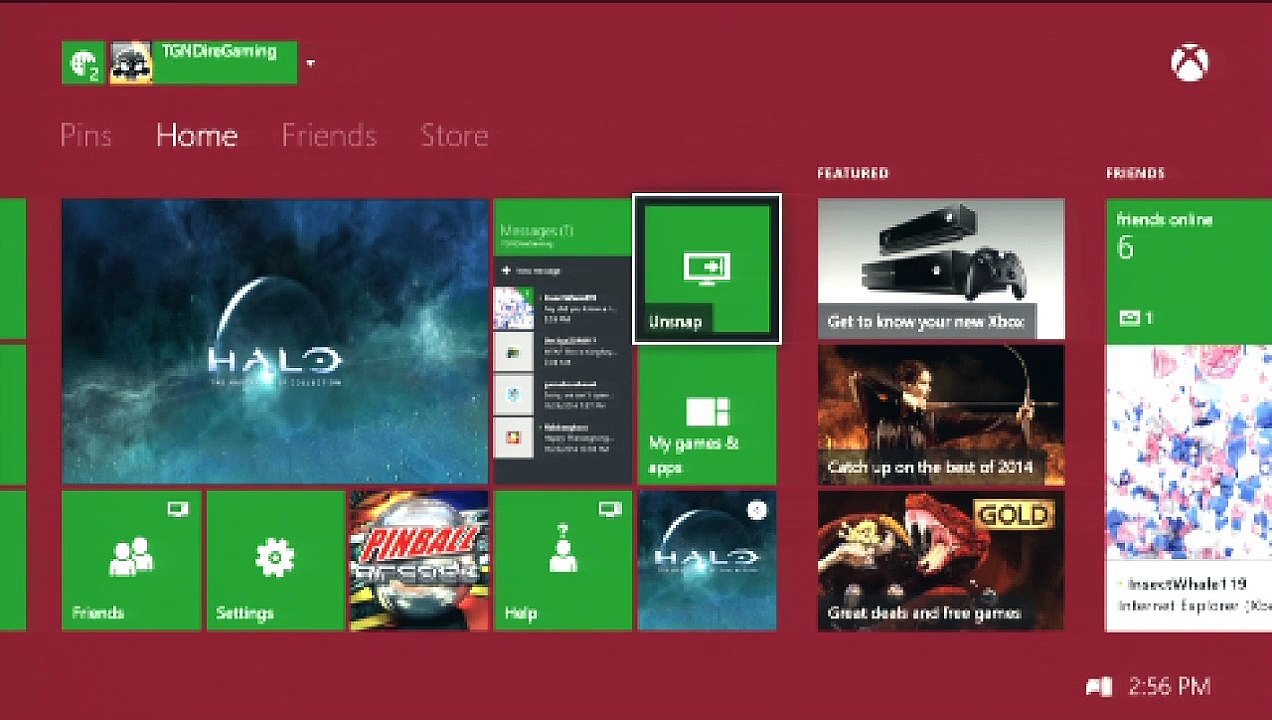The height and width of the screenshot is (720, 1272).
Task: Click the Unsnap screen arrow icon
Action: (x=707, y=268)
